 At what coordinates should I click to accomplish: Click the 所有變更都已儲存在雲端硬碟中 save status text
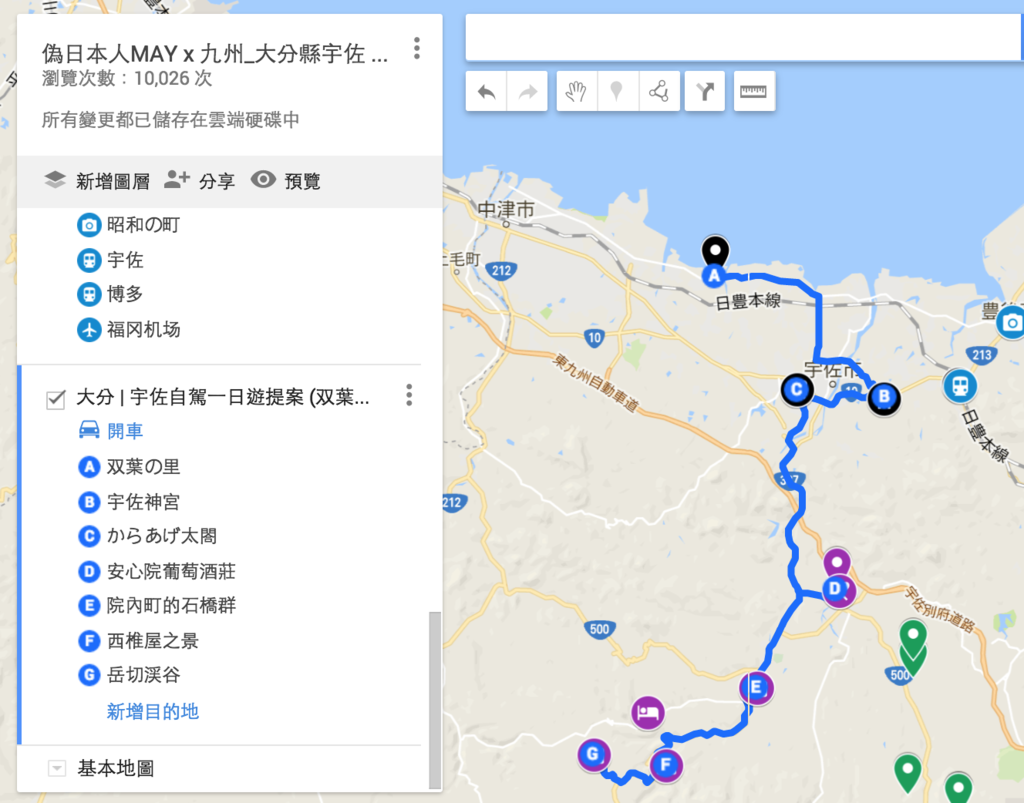[x=170, y=120]
